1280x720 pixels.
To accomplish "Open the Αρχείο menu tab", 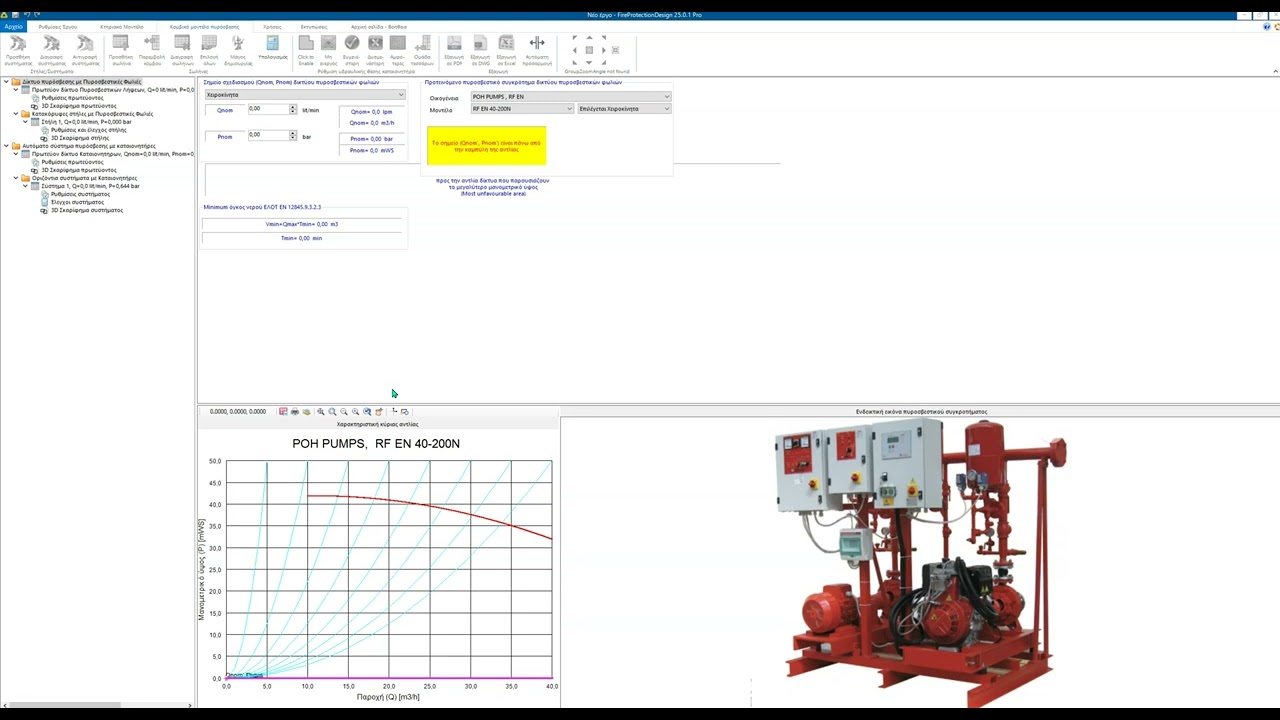I will coord(13,27).
